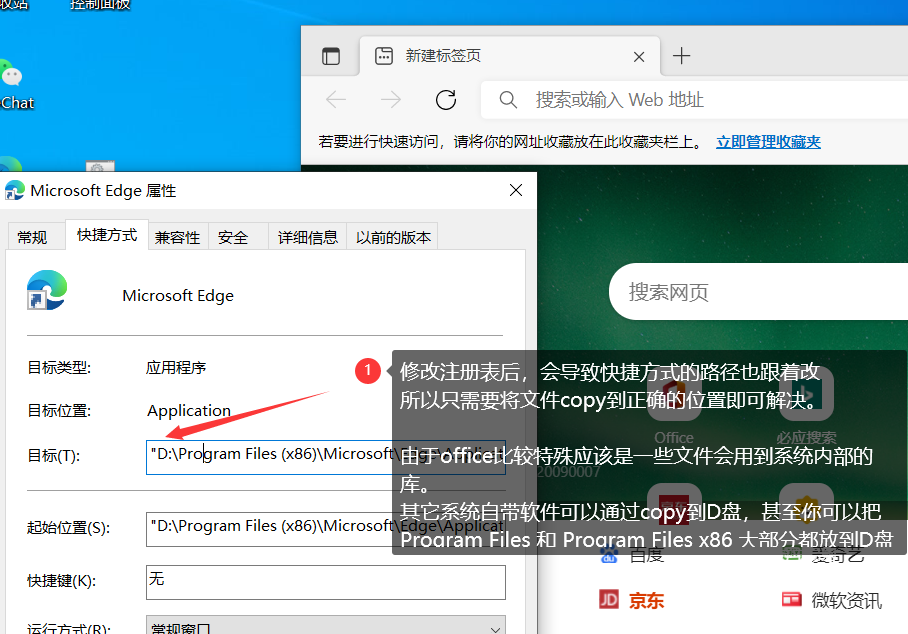Viewport: 908px width, 634px height.
Task: Open Edge tab actions menu icon
Action: coord(331,56)
